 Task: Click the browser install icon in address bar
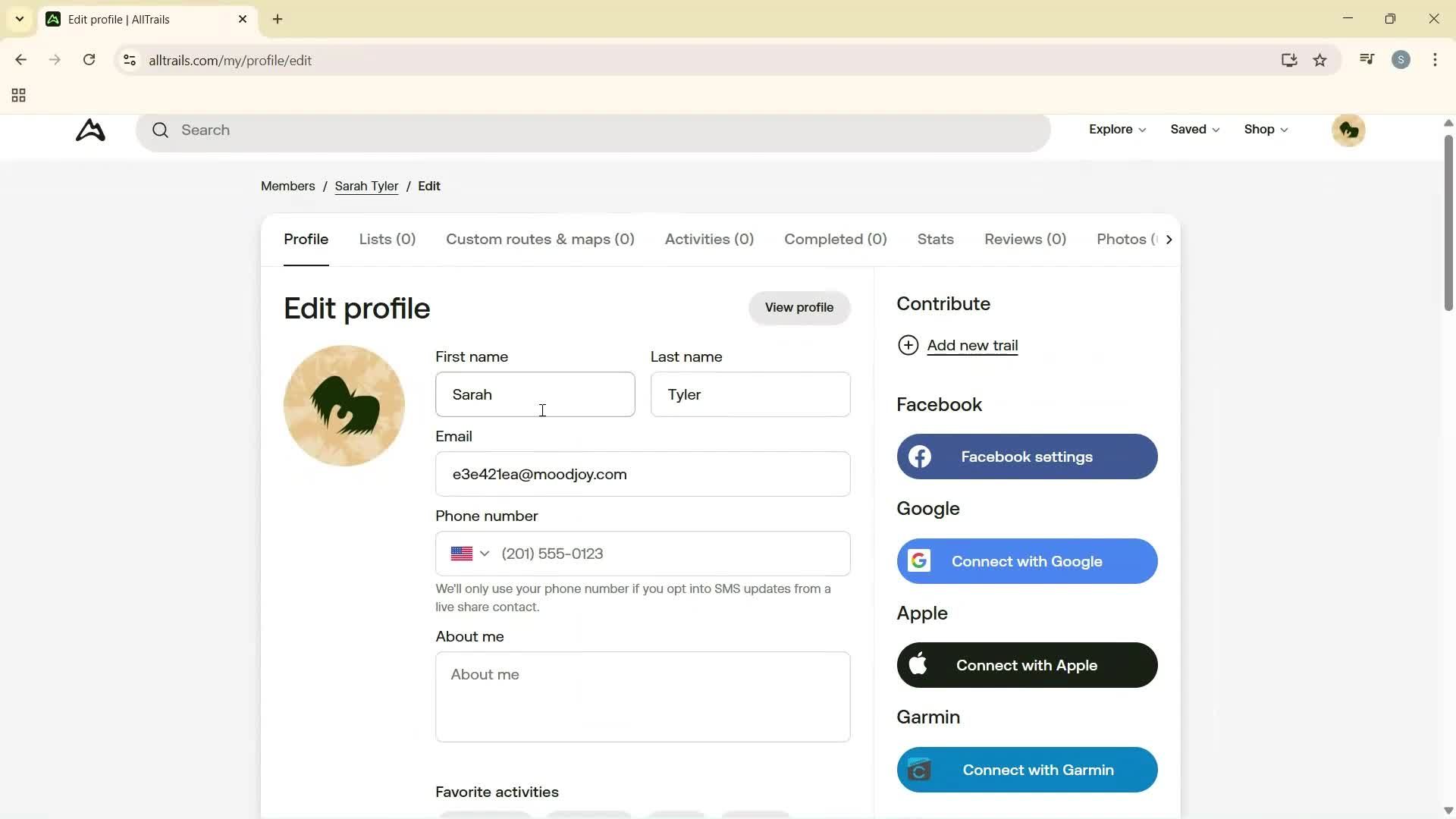(1289, 60)
